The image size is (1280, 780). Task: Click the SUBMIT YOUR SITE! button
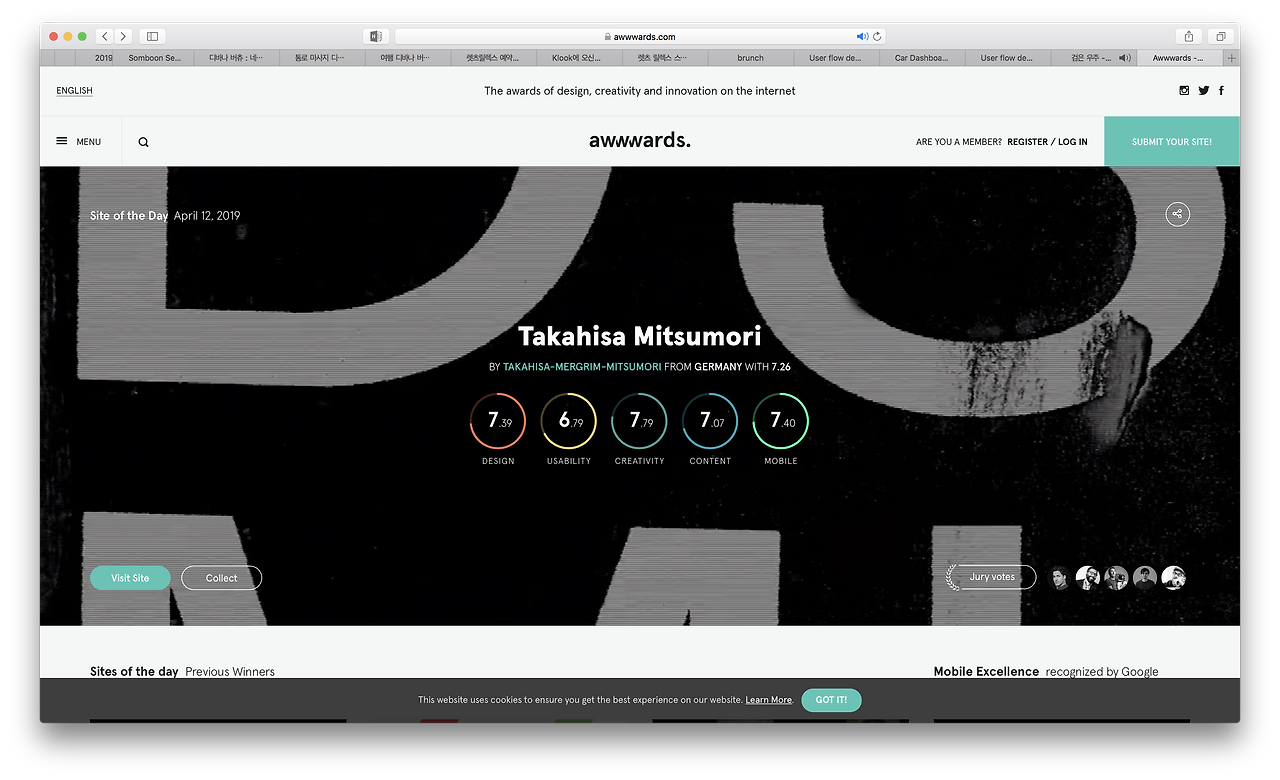pos(1172,141)
